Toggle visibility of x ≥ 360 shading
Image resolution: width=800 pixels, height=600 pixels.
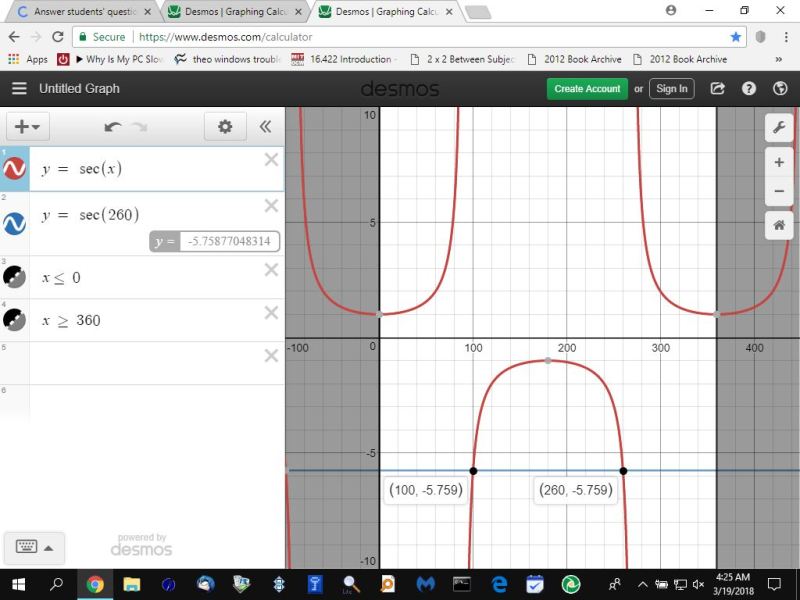[14, 320]
